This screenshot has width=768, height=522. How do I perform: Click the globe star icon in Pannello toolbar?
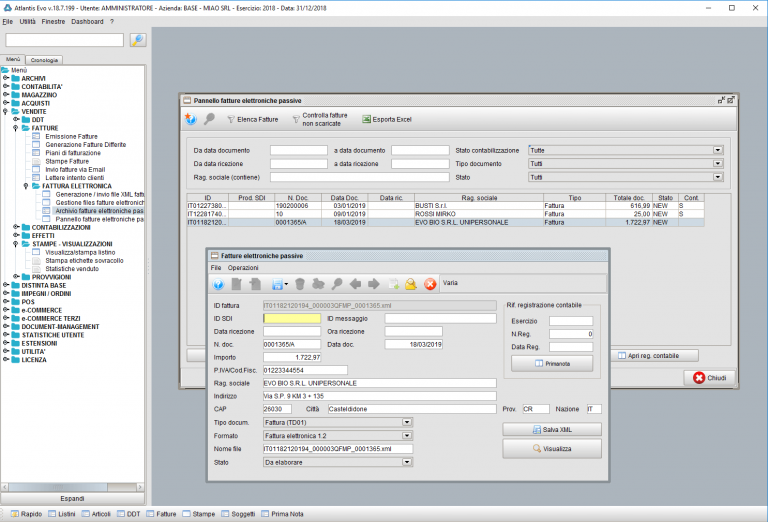[191, 119]
